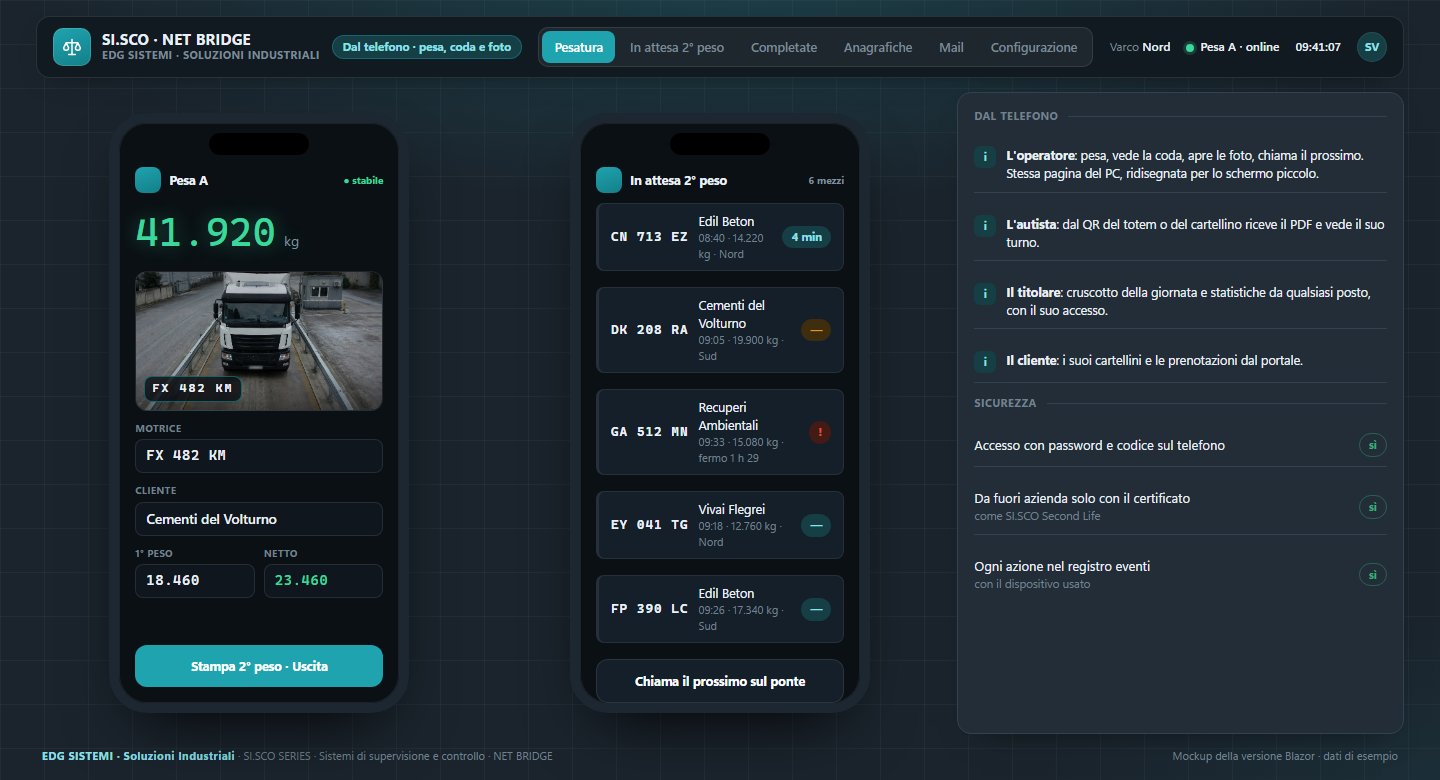Open the Mail tab
The image size is (1440, 780).
(951, 47)
